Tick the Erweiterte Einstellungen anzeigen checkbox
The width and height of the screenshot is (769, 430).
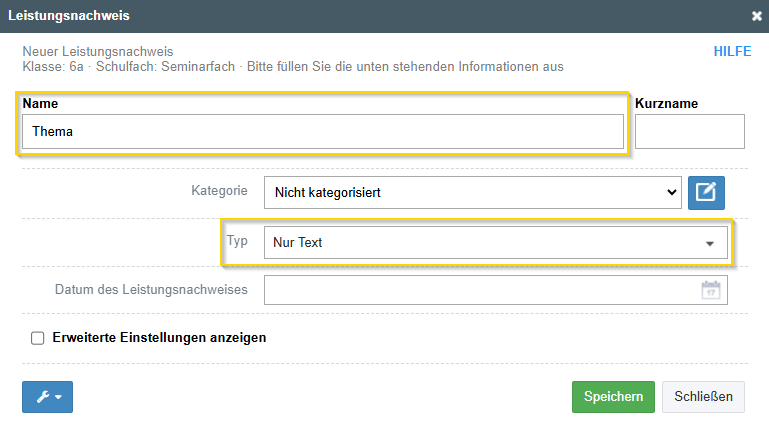click(38, 338)
